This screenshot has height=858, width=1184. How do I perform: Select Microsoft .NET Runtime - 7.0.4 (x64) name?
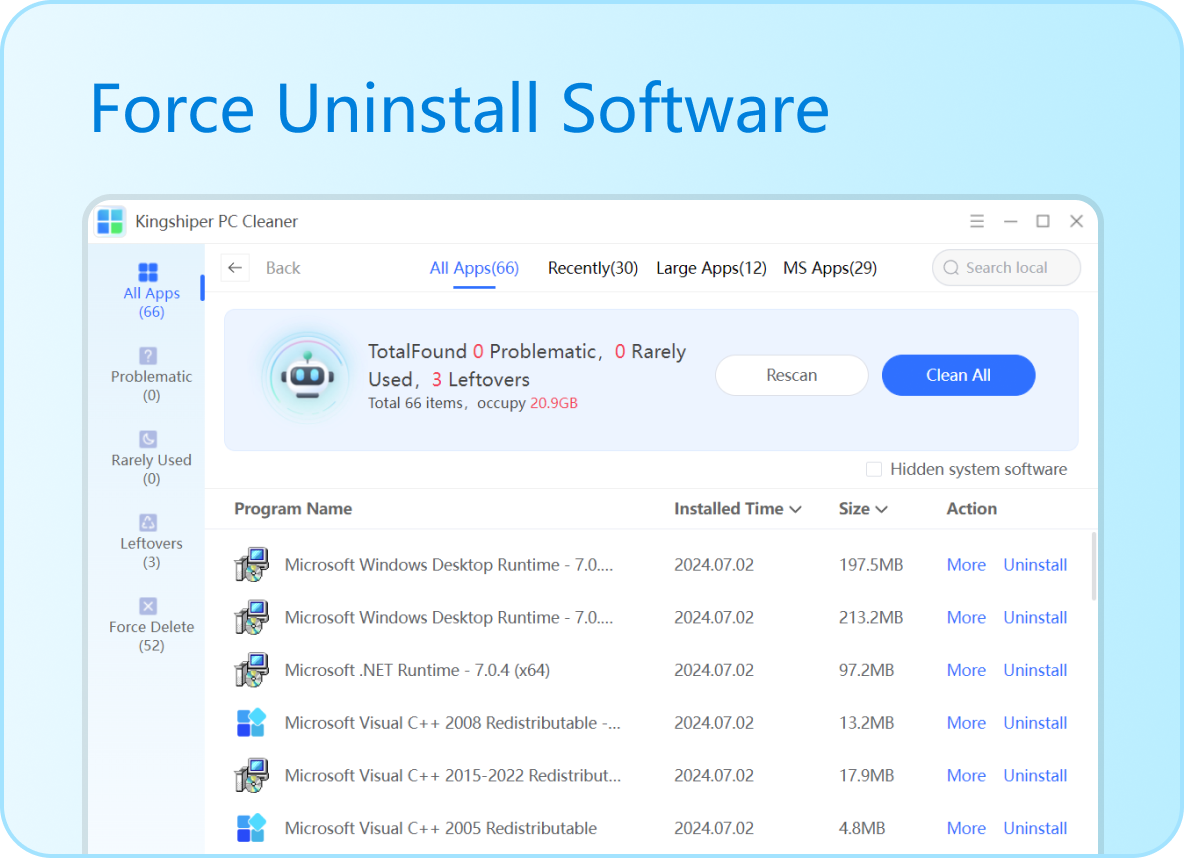pos(417,670)
